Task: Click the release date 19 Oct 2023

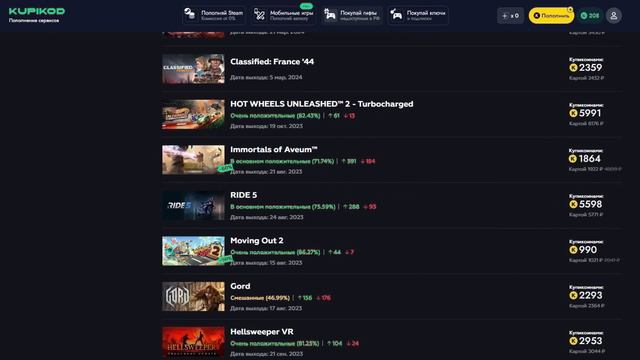Action: pyautogui.click(x=267, y=126)
